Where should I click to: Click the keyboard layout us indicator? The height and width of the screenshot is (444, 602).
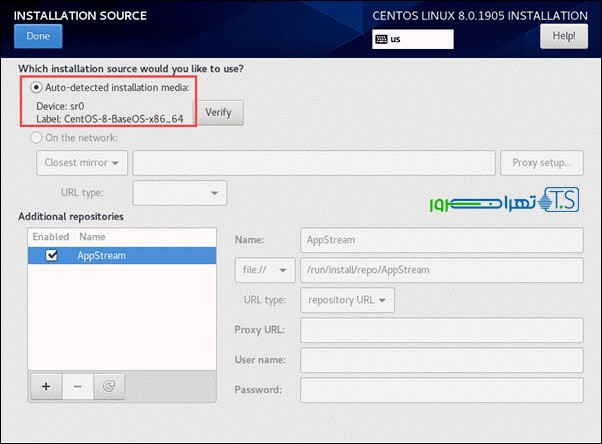tap(412, 38)
